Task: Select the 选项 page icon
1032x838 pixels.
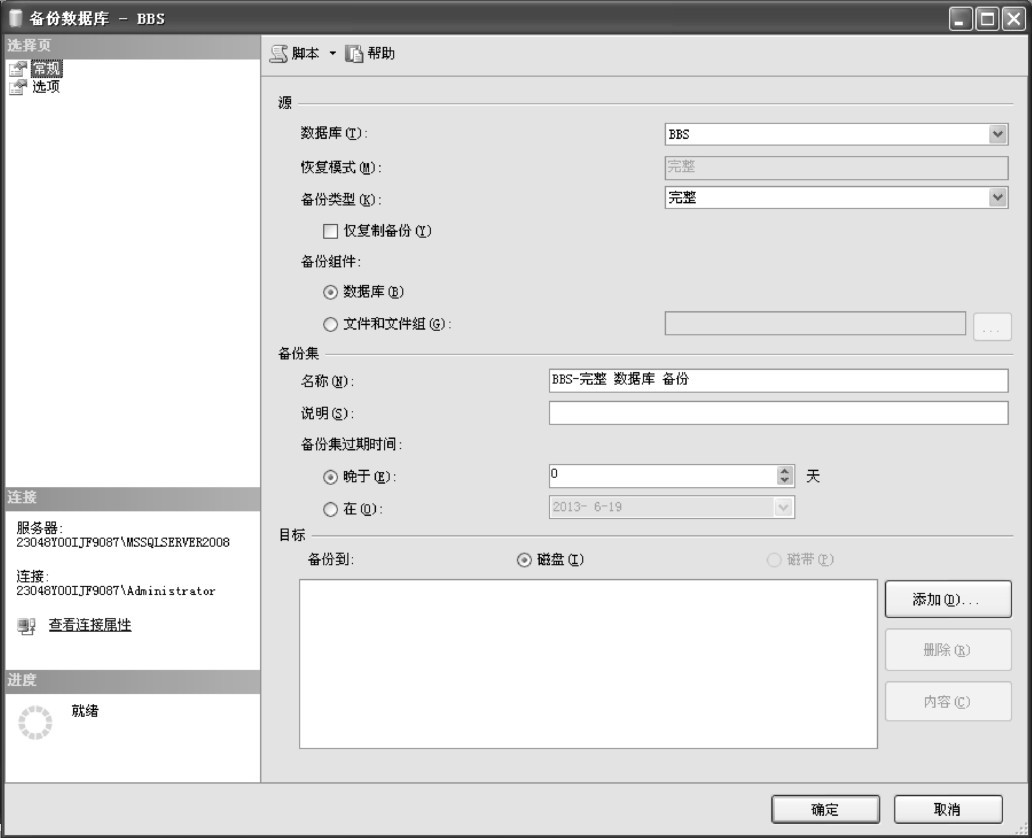Action: 18,87
